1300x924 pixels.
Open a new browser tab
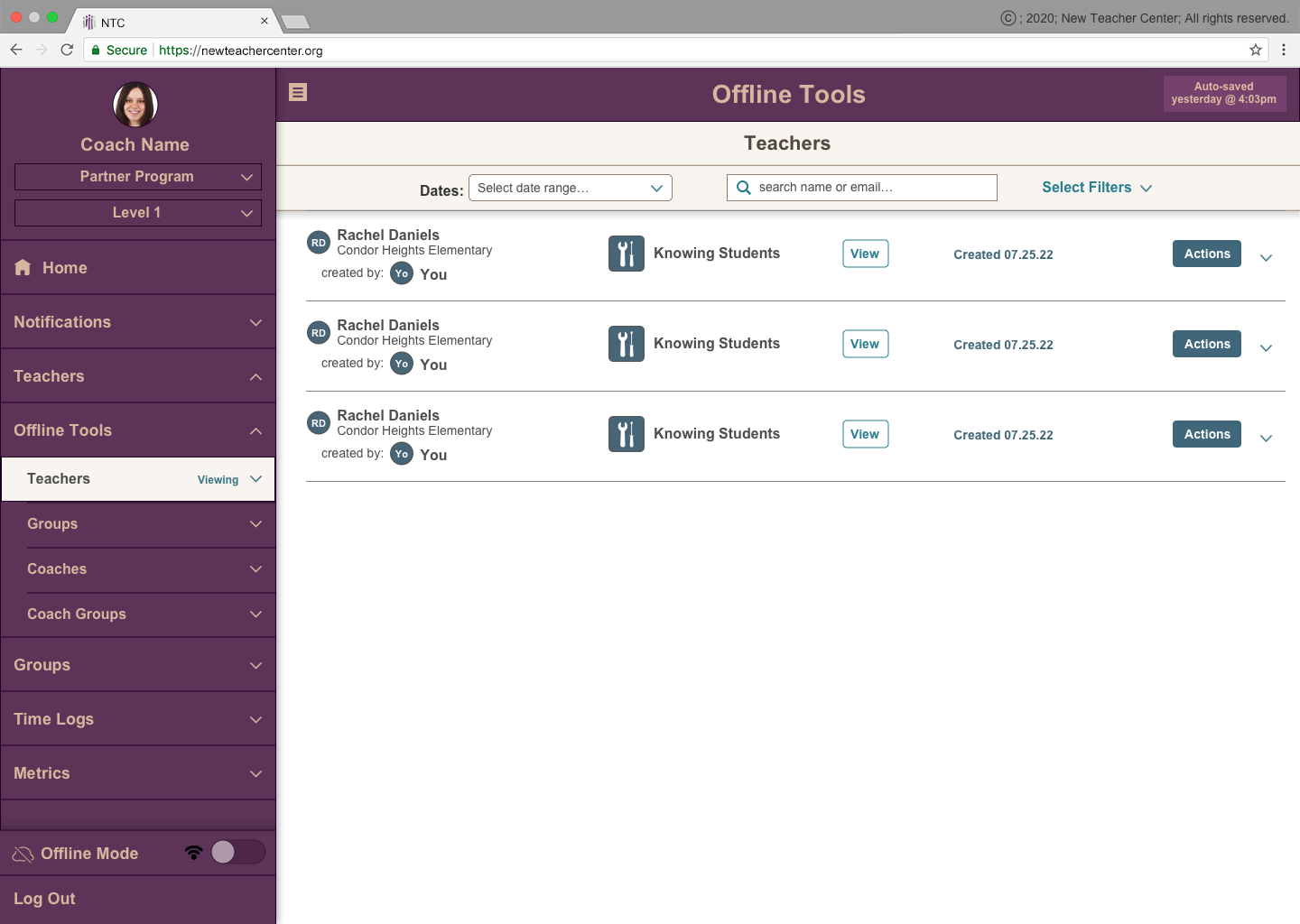pos(295,22)
